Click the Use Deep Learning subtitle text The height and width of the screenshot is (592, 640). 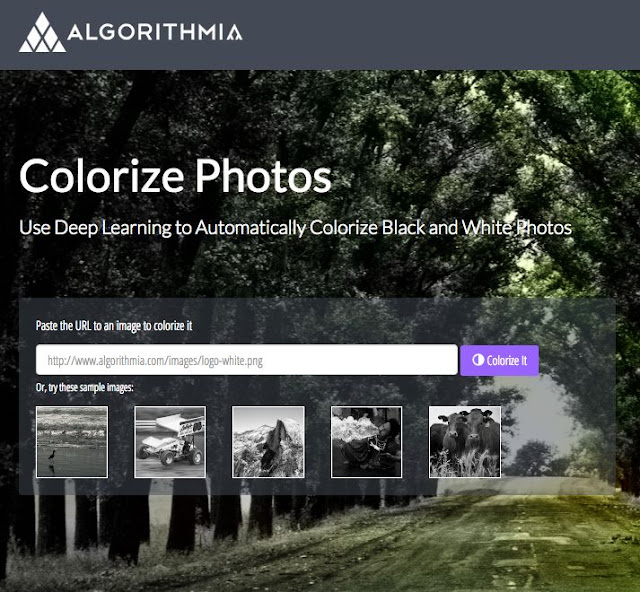click(296, 228)
